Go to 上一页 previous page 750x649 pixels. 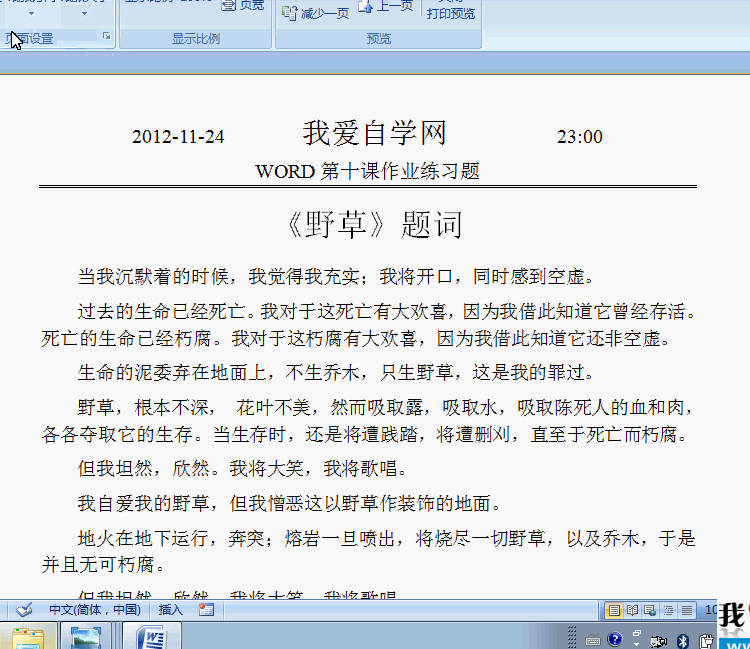coord(386,6)
